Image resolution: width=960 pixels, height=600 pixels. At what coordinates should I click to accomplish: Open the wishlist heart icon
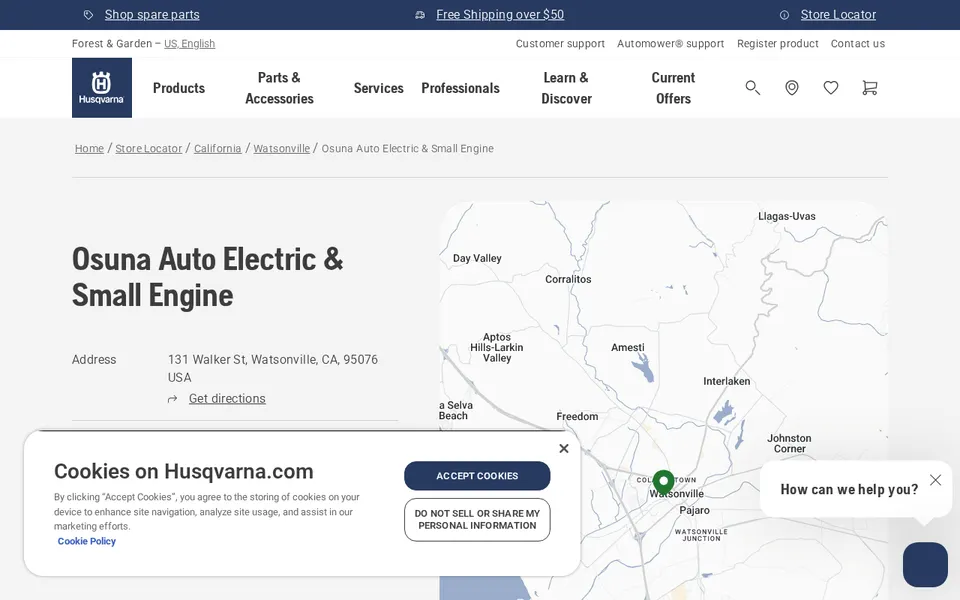click(831, 88)
